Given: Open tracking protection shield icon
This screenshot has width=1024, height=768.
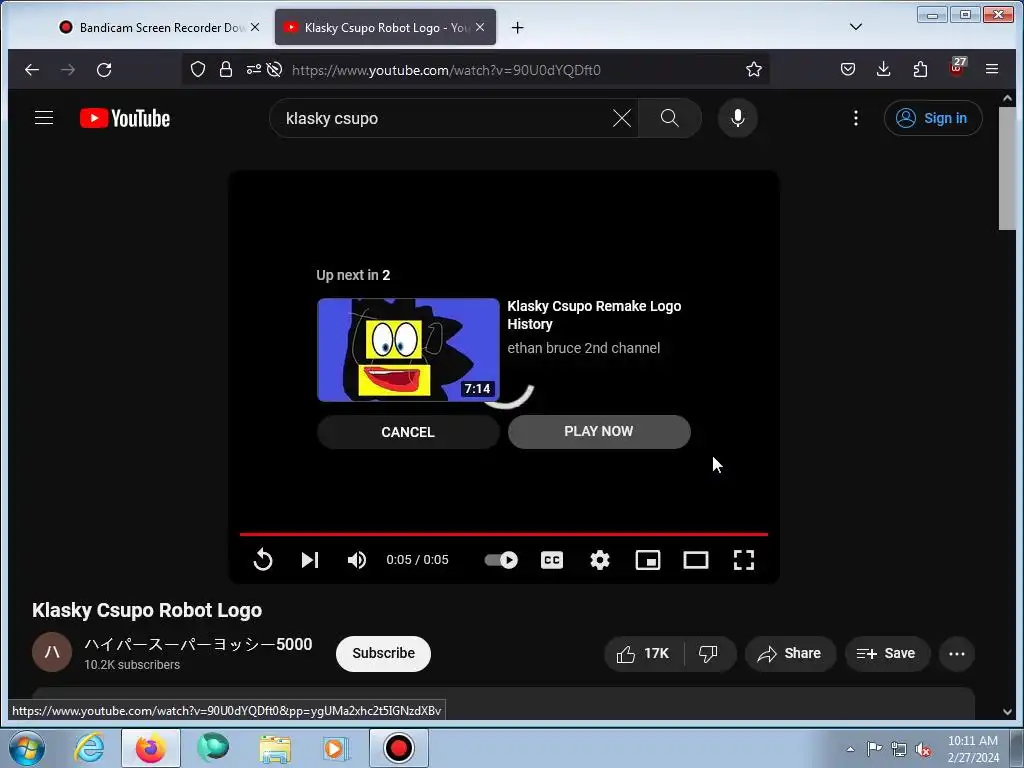Looking at the screenshot, I should pyautogui.click(x=198, y=69).
